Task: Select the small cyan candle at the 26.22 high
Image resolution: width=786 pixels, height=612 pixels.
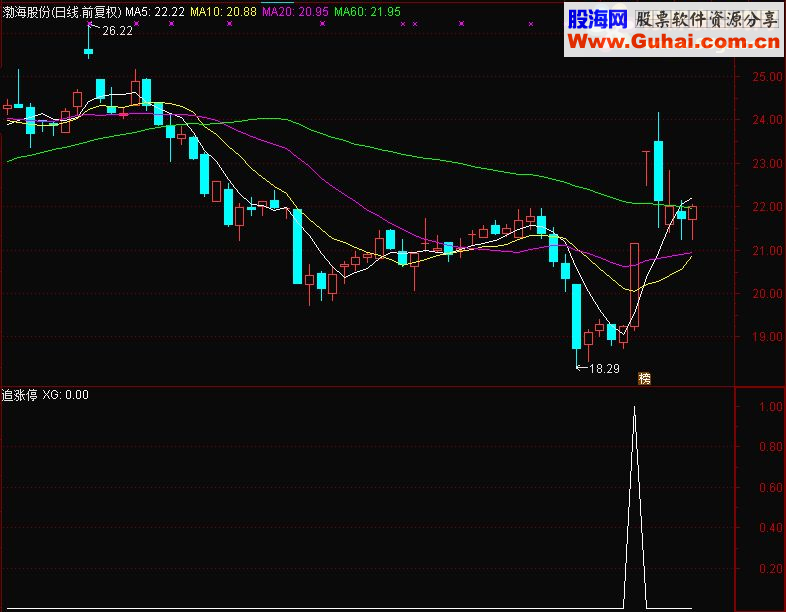Action: [x=88, y=51]
